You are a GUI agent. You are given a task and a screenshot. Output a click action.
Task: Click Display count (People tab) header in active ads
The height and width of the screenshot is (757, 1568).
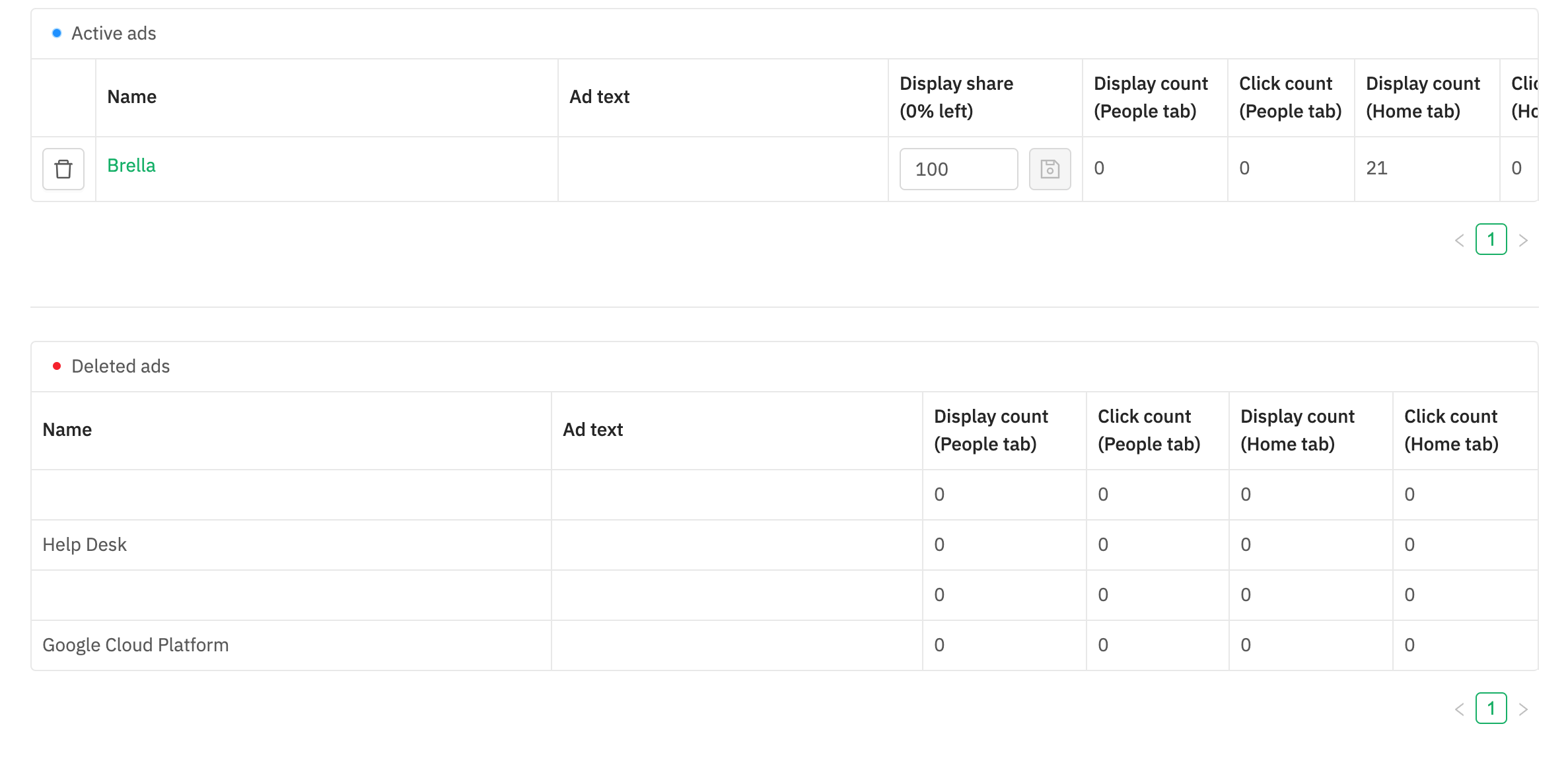click(x=1151, y=97)
